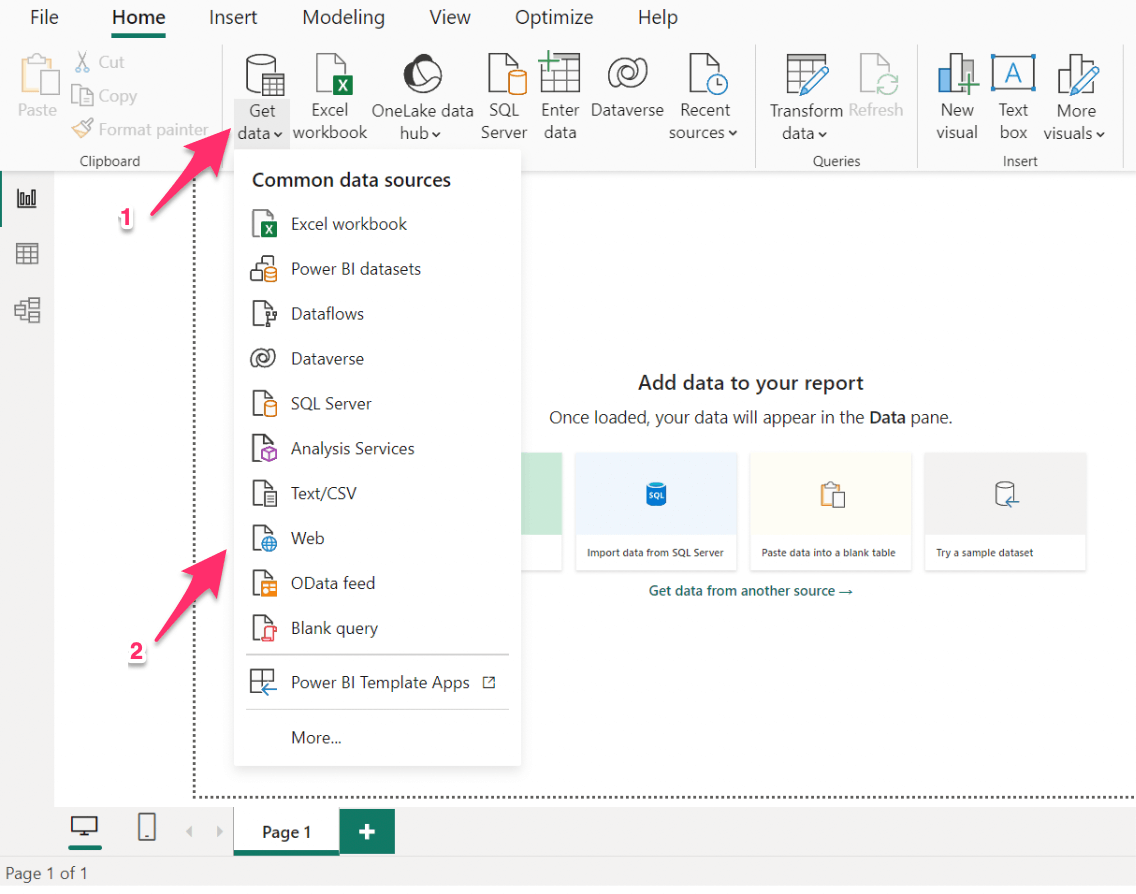
Task: Click the Enter data ribbon icon
Action: (559, 72)
